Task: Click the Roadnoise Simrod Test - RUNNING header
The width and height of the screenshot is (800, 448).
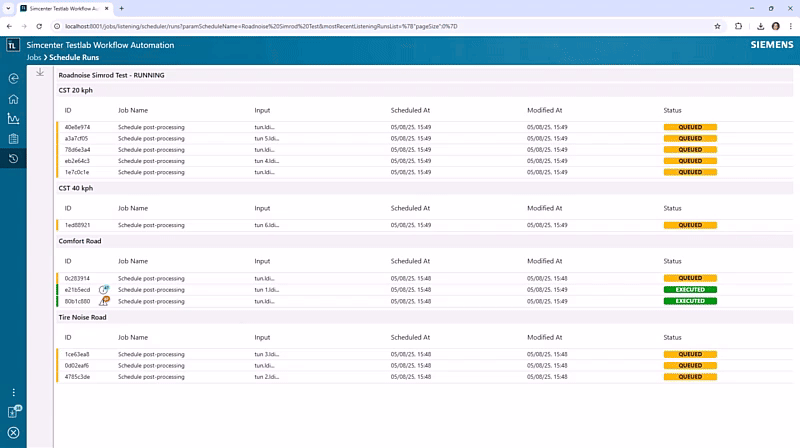Action: tap(425, 75)
